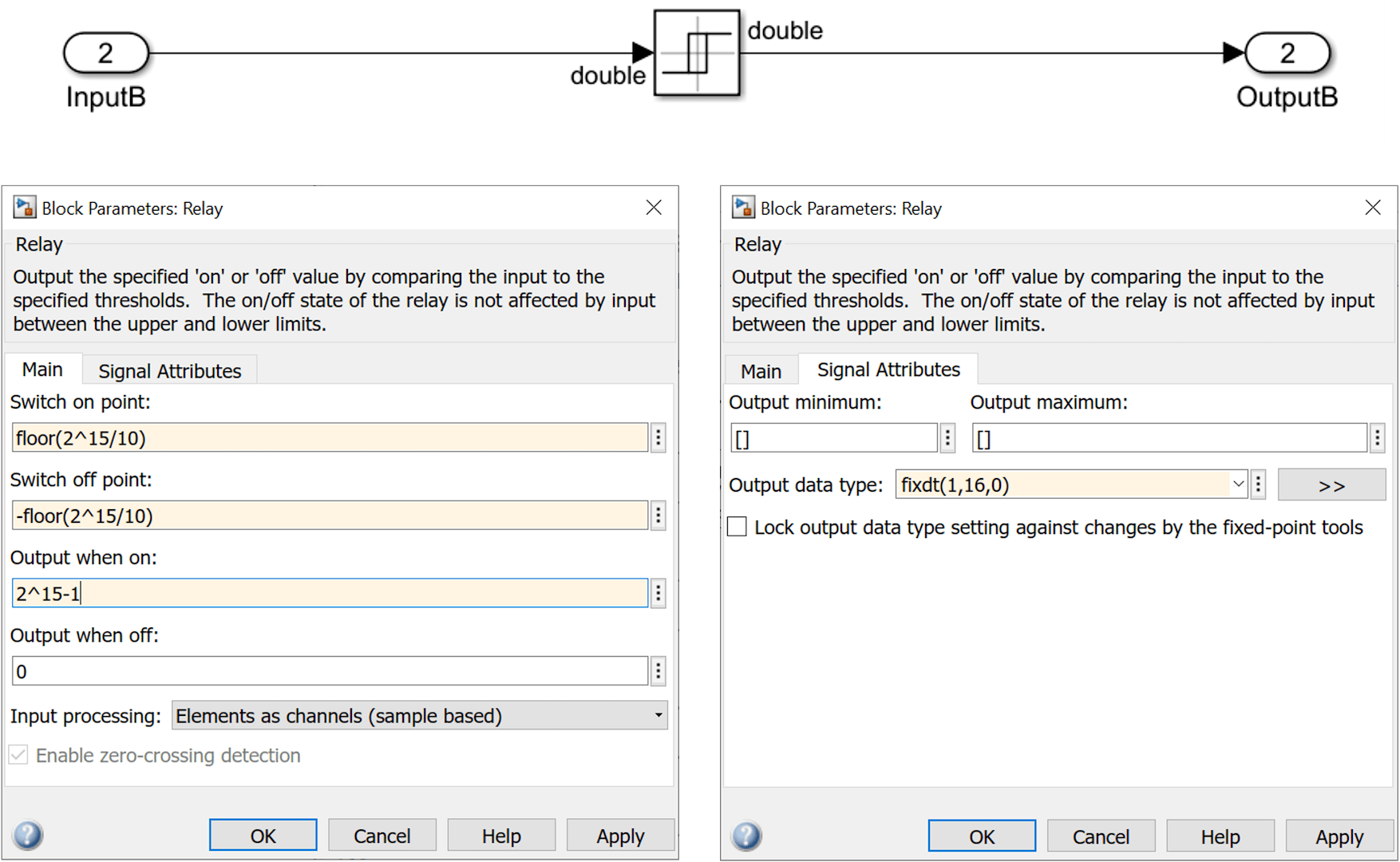Select the OutputB outport block
Viewport: 1400px width, 862px height.
[x=1287, y=53]
